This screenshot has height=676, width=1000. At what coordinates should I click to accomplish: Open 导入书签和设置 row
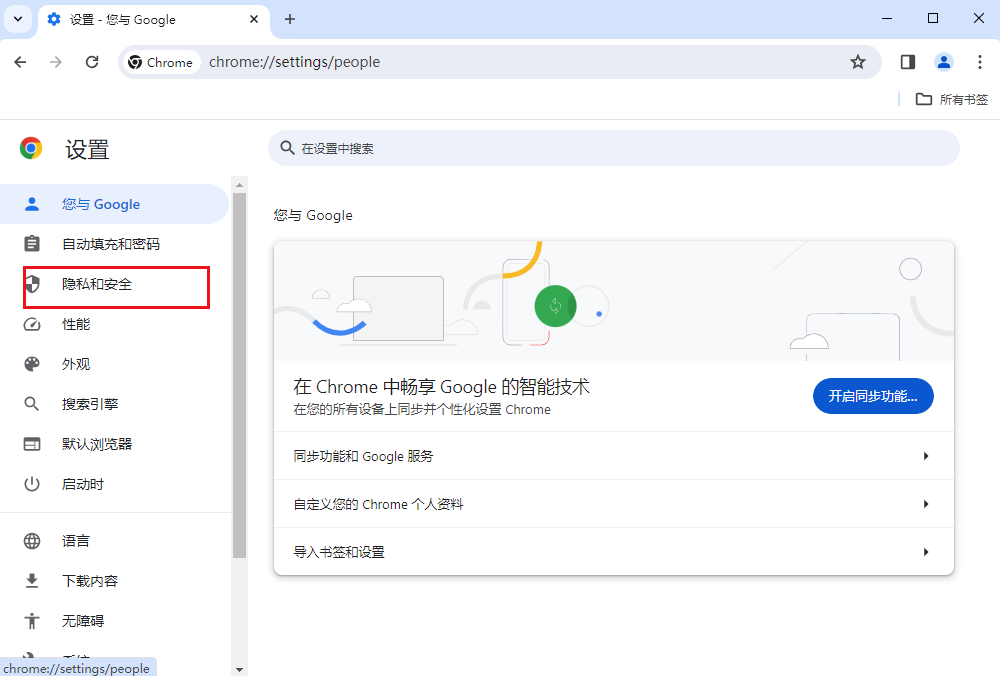click(614, 552)
